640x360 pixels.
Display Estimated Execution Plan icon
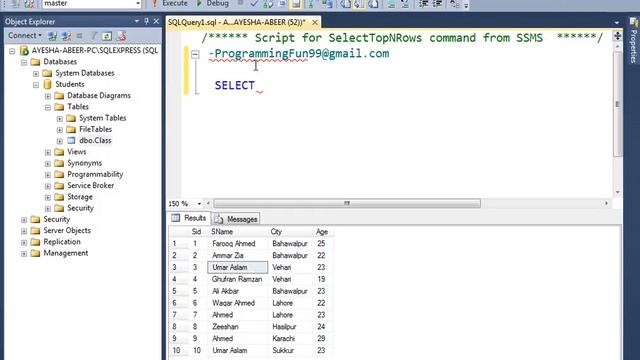(268, 4)
